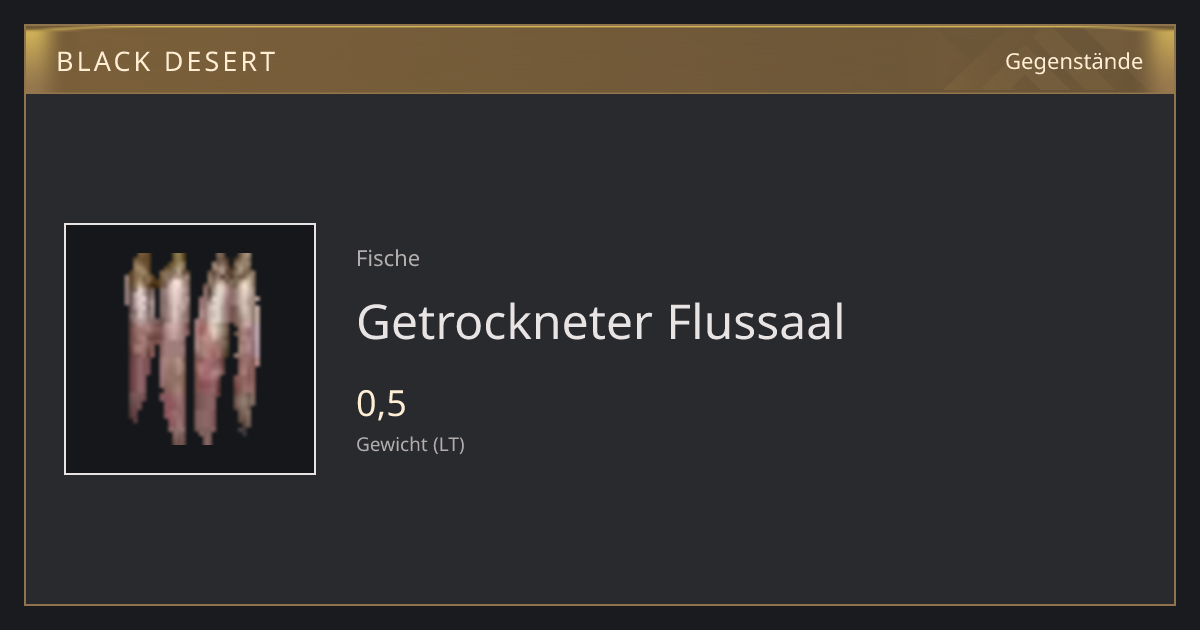Select the 0,5 weight value
The height and width of the screenshot is (630, 1200).
pos(381,403)
